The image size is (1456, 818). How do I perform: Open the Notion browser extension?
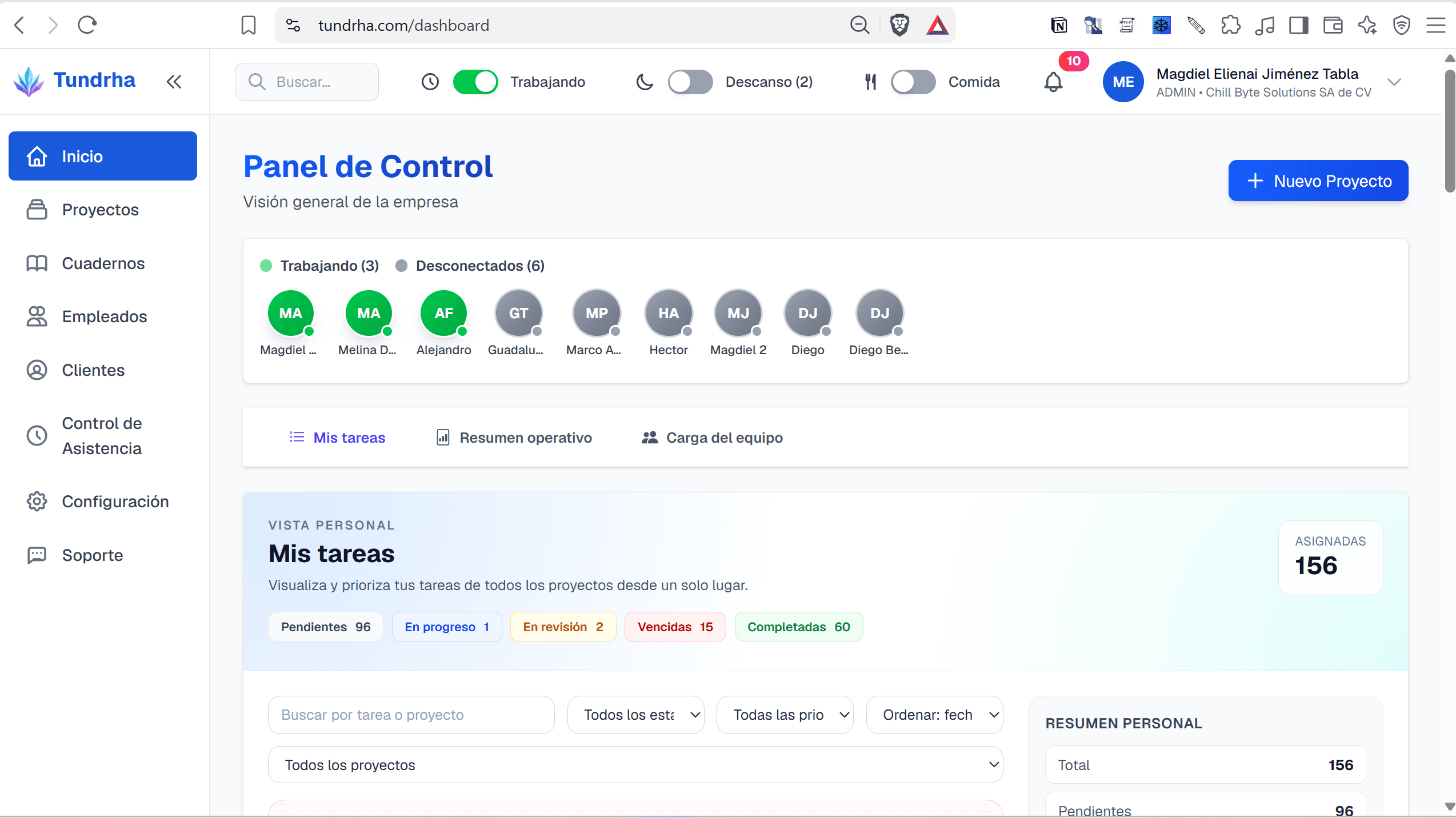pyautogui.click(x=1058, y=25)
